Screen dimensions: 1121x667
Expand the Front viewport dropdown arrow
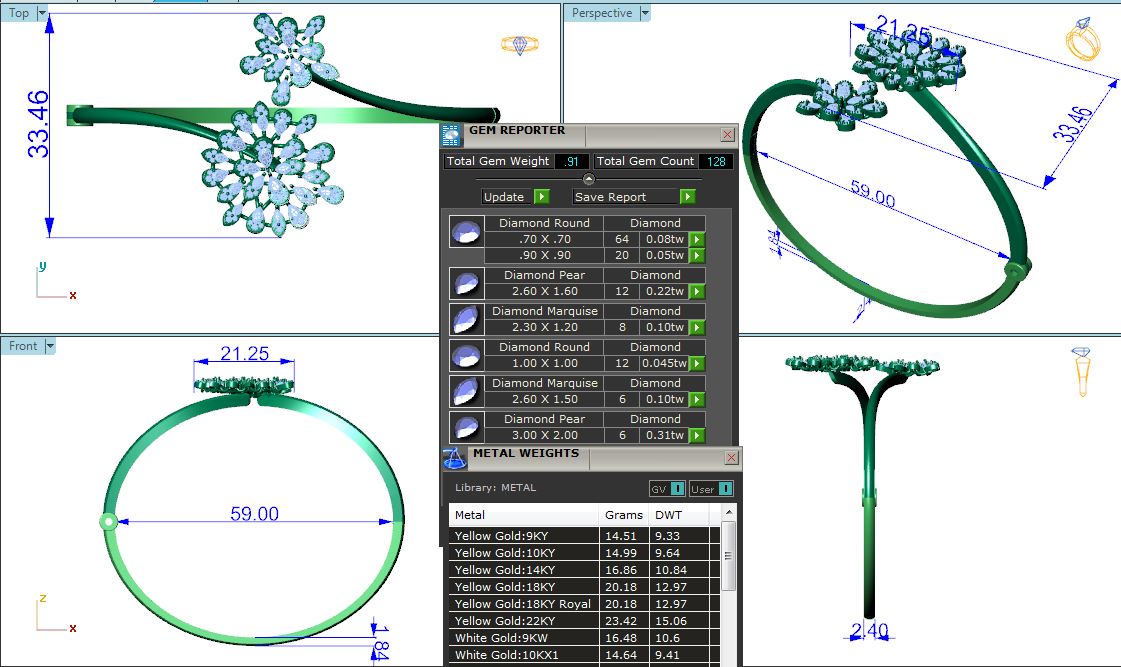click(49, 346)
